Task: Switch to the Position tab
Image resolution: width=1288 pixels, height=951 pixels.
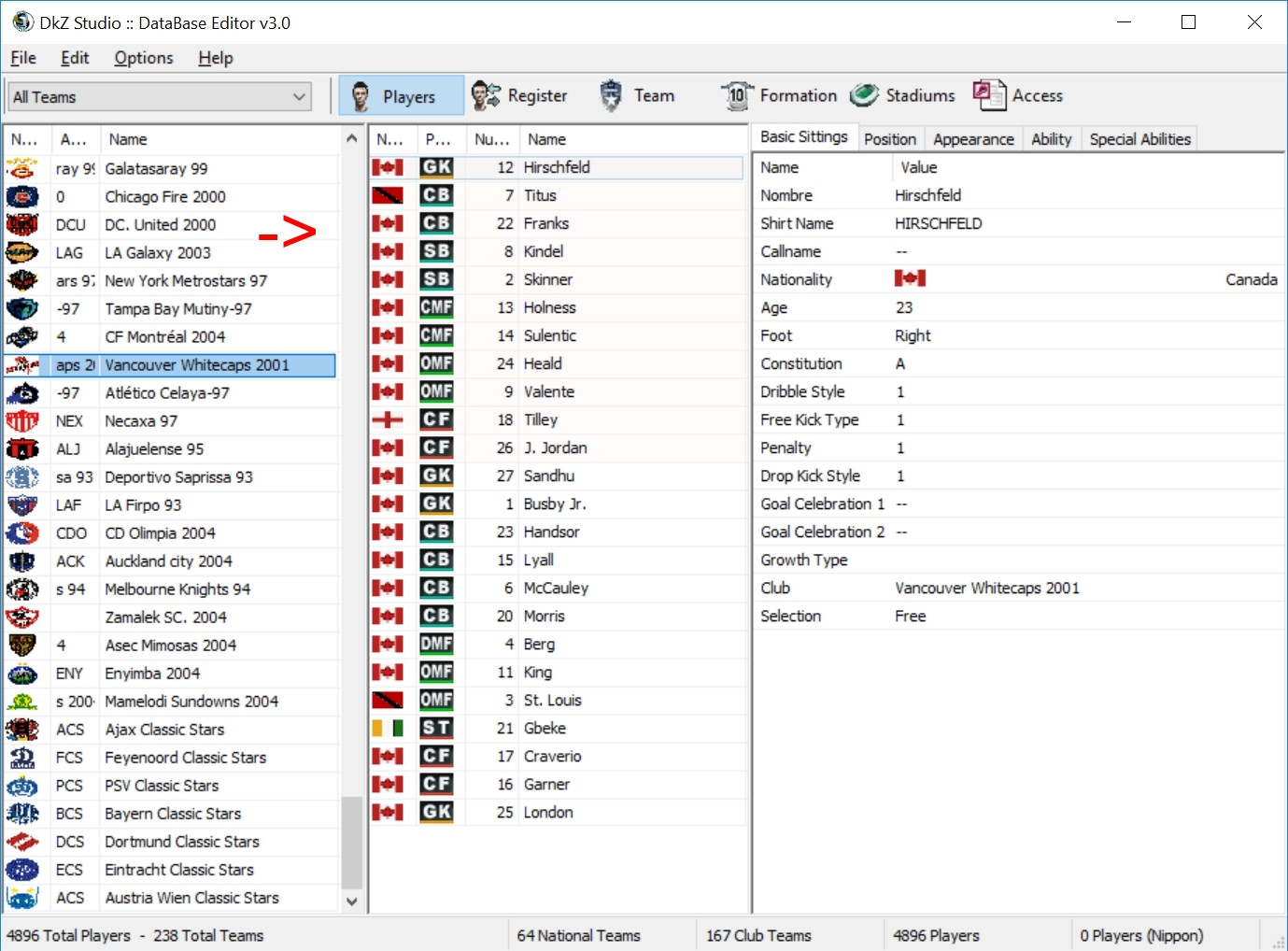Action: point(890,139)
